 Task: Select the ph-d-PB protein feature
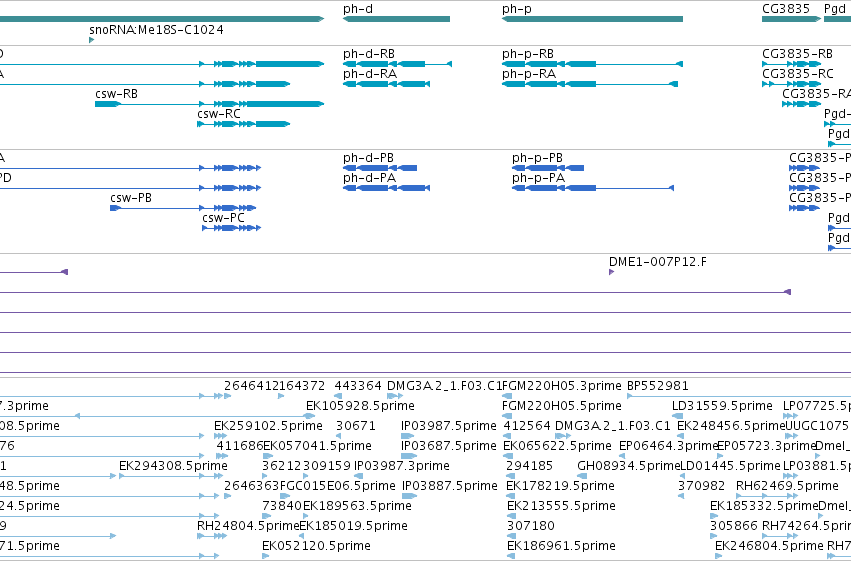point(380,168)
